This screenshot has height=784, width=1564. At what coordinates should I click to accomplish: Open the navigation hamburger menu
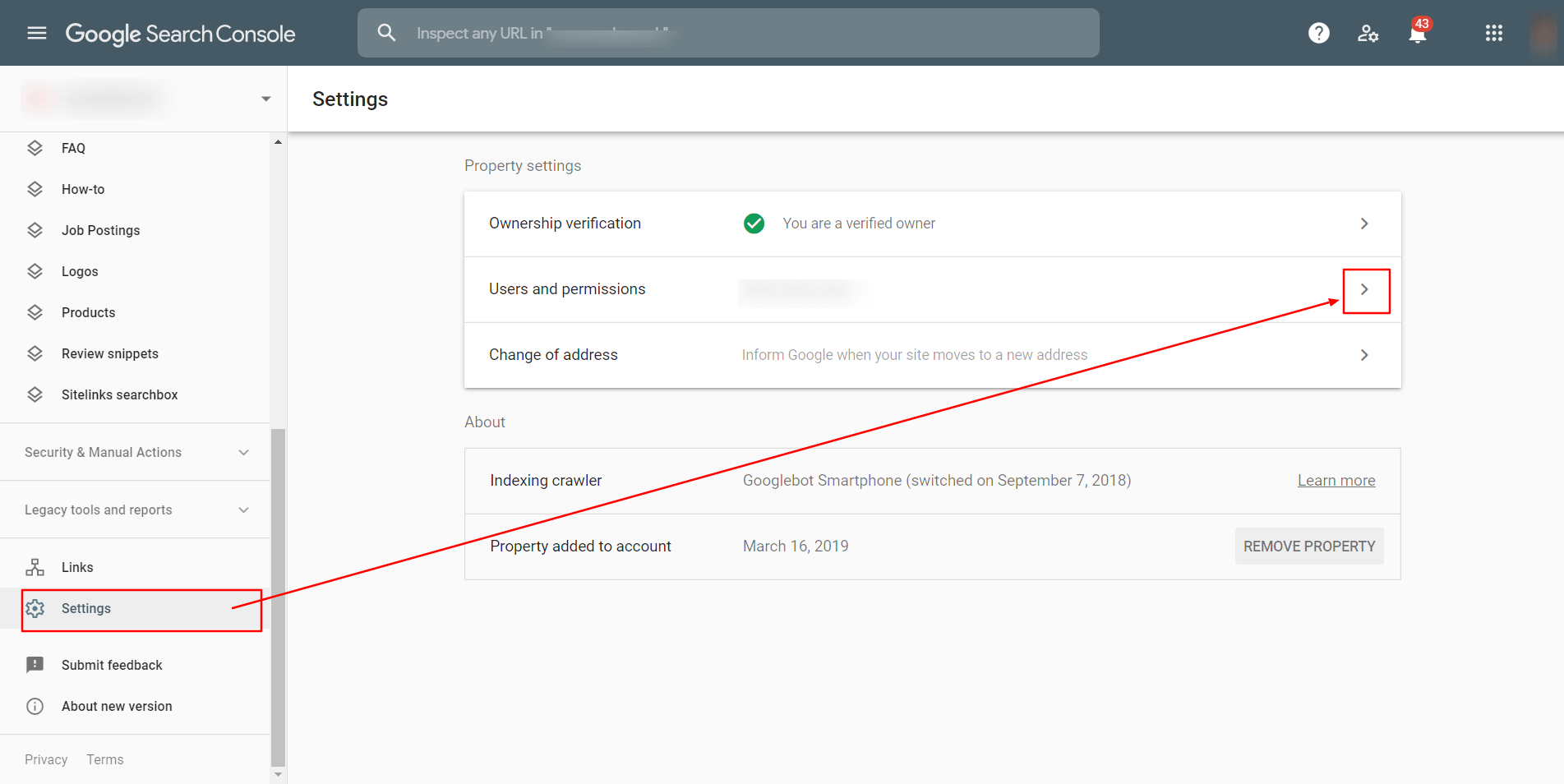[37, 33]
